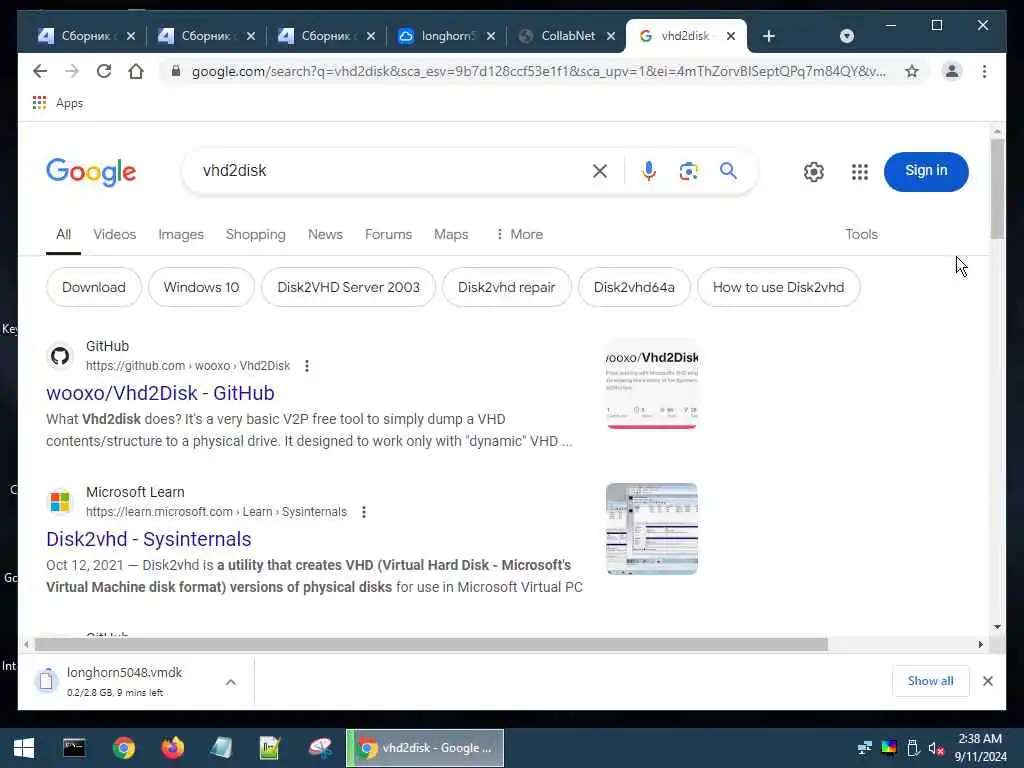Open command prompt from taskbar
The width and height of the screenshot is (1024, 768).
[x=74, y=748]
